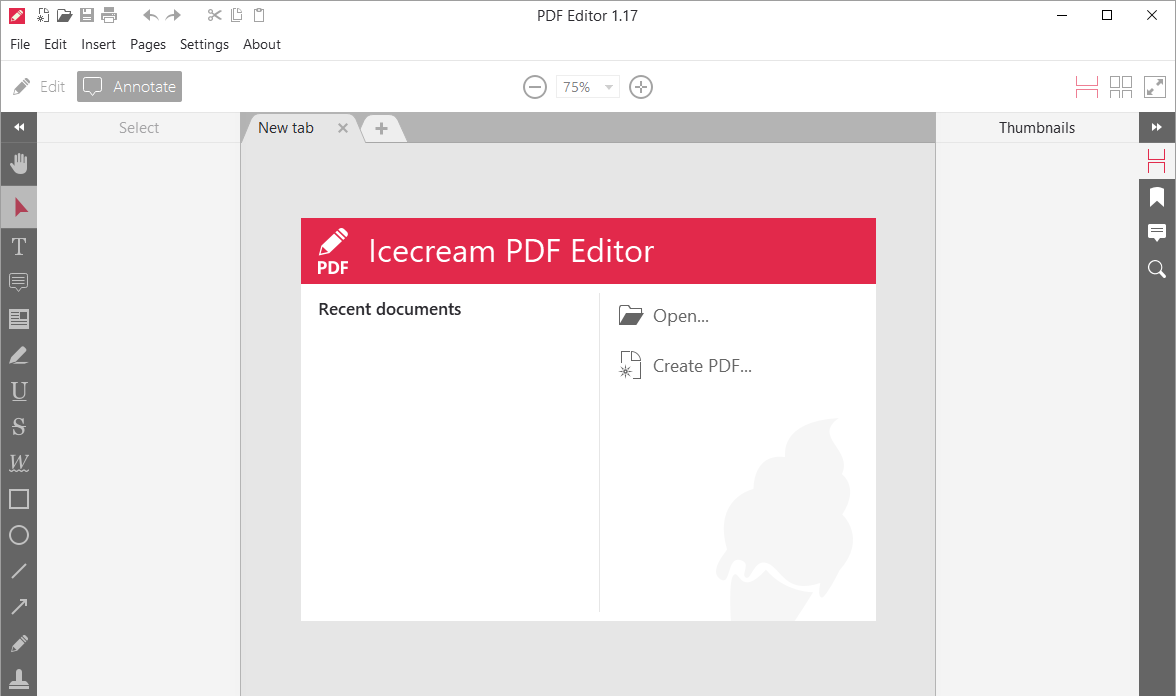Zoom out with the minus button
Viewport: 1176px width, 696px height.
pyautogui.click(x=535, y=87)
